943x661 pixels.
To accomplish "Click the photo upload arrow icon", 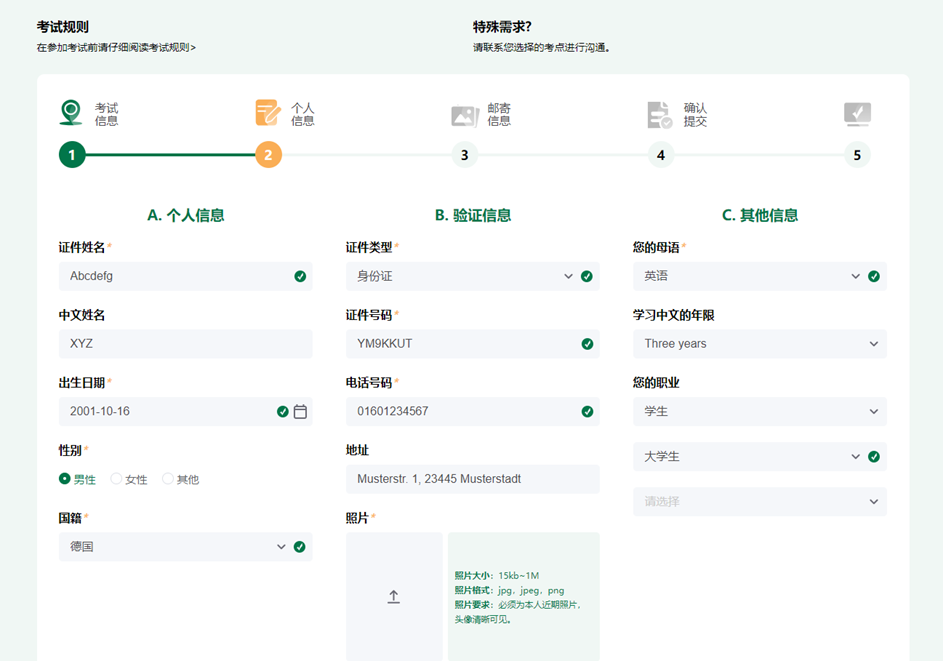I will [x=393, y=597].
